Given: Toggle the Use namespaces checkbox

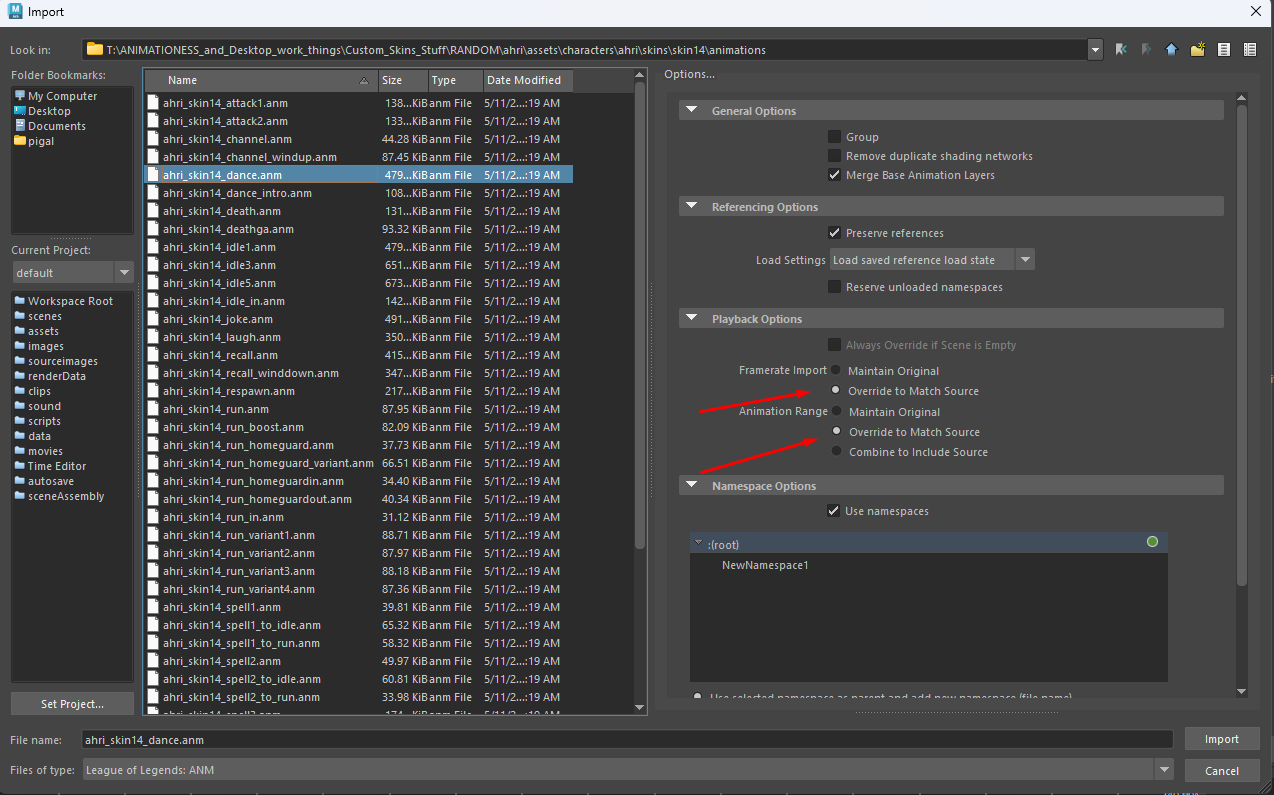Looking at the screenshot, I should pyautogui.click(x=834, y=511).
